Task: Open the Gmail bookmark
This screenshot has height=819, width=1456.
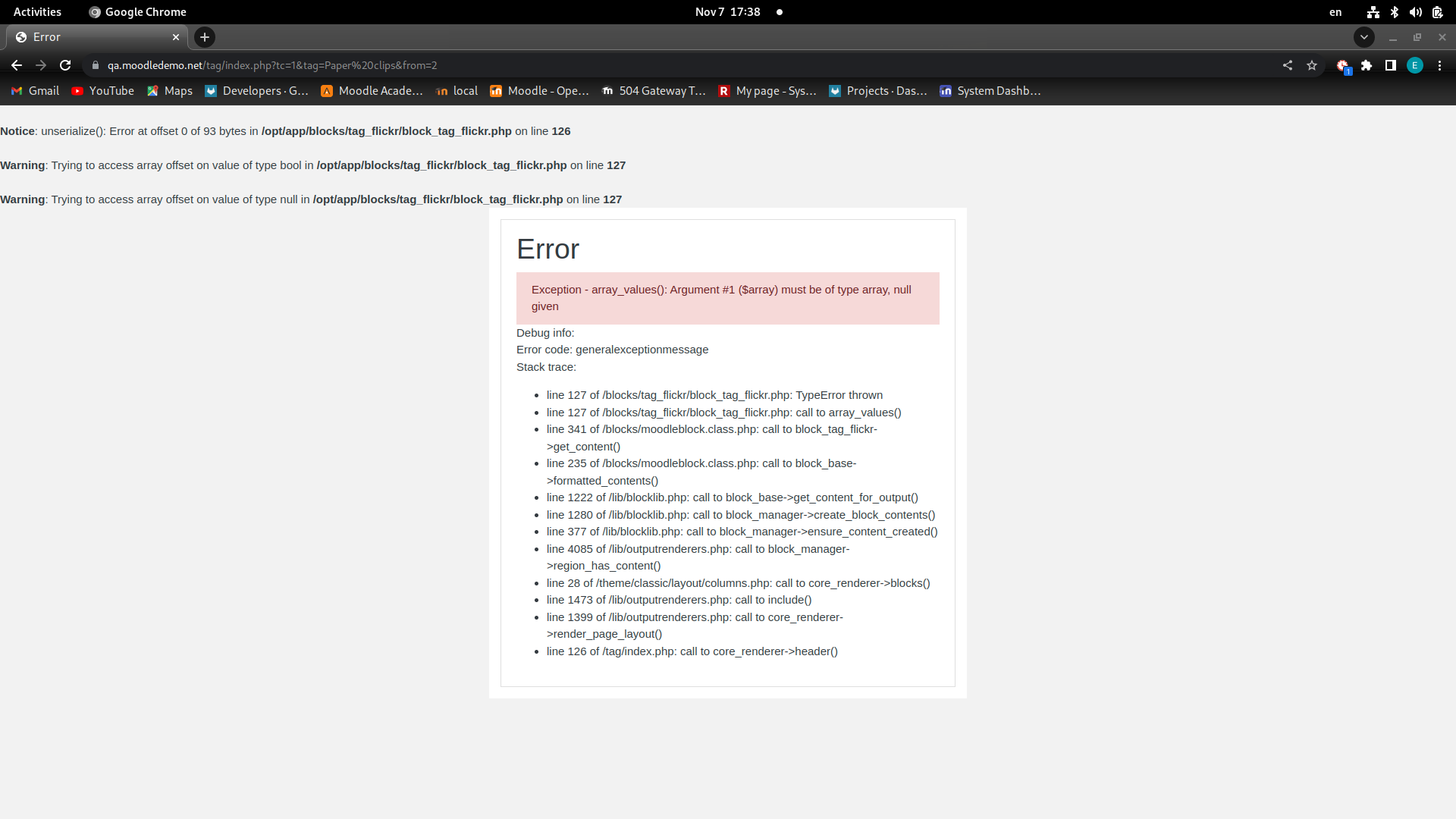Action: pyautogui.click(x=35, y=91)
